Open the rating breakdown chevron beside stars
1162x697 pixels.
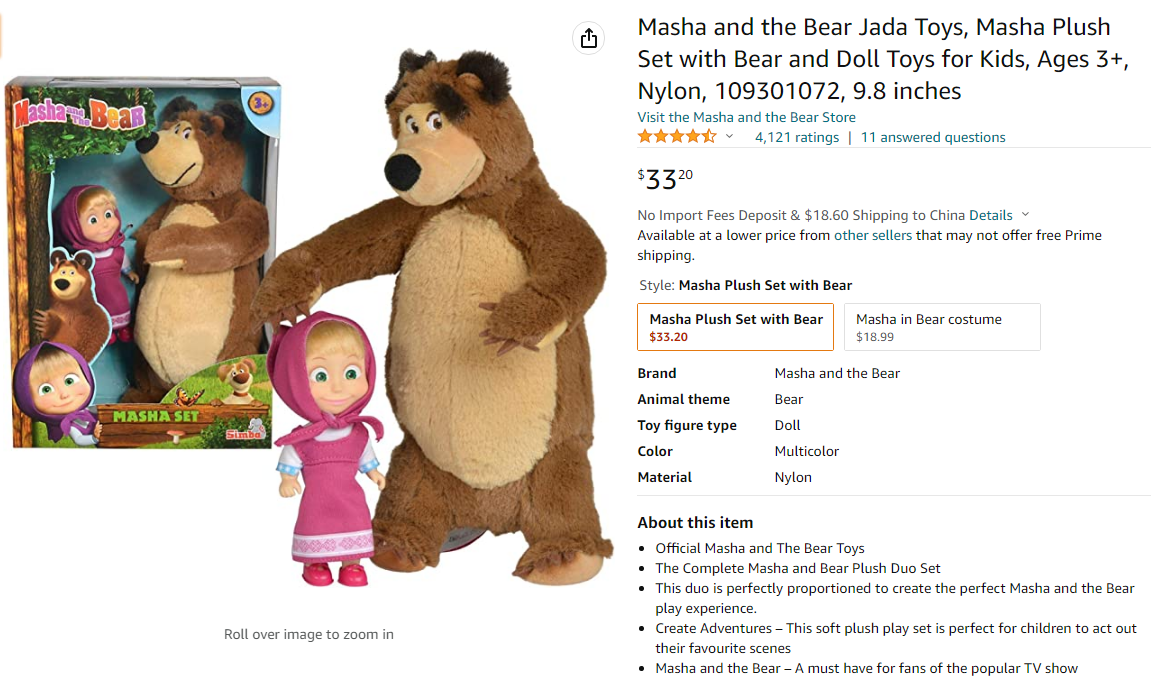(x=729, y=137)
